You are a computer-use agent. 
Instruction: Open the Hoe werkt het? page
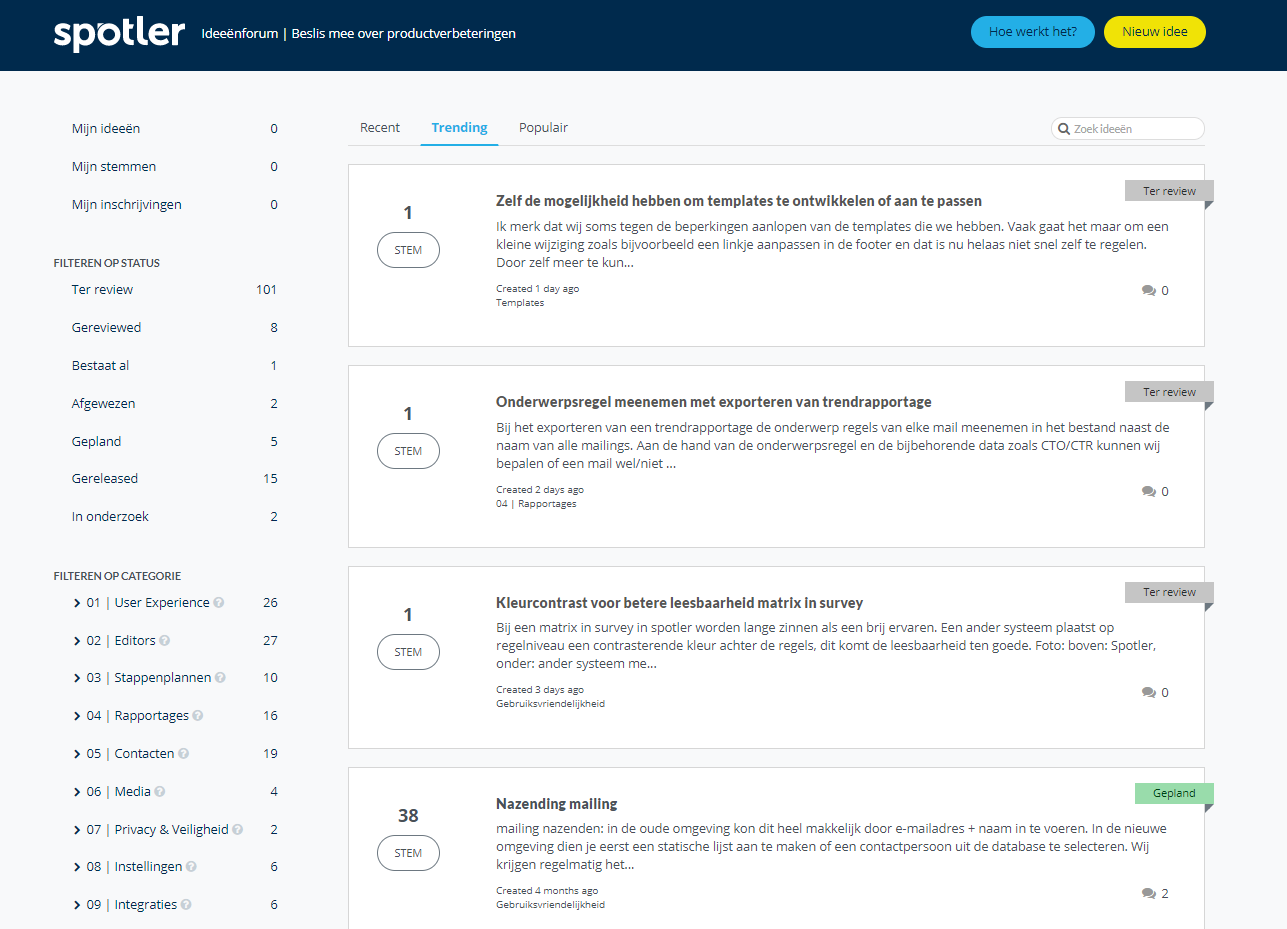pos(1032,32)
